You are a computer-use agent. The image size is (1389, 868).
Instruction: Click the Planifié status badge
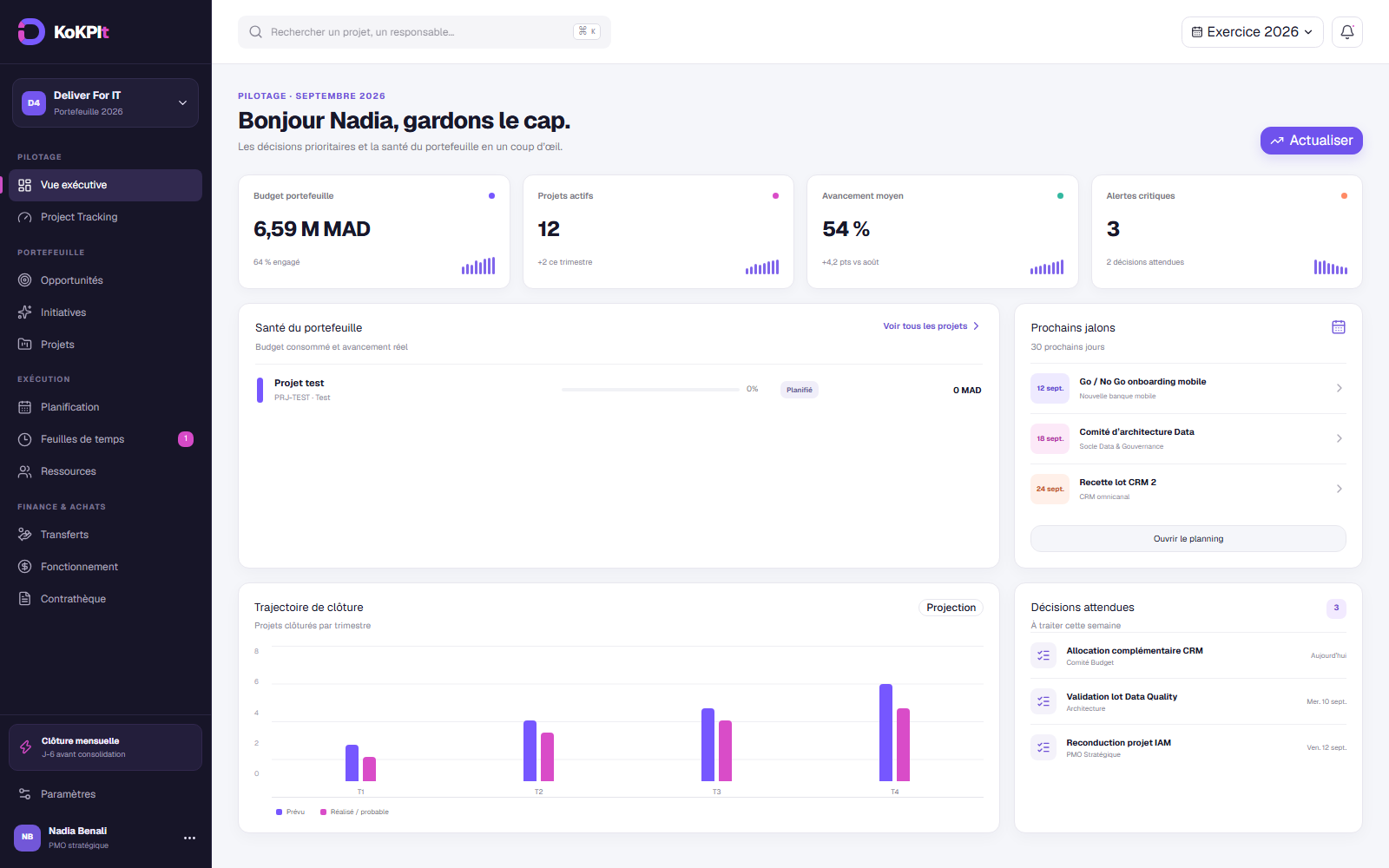[800, 390]
